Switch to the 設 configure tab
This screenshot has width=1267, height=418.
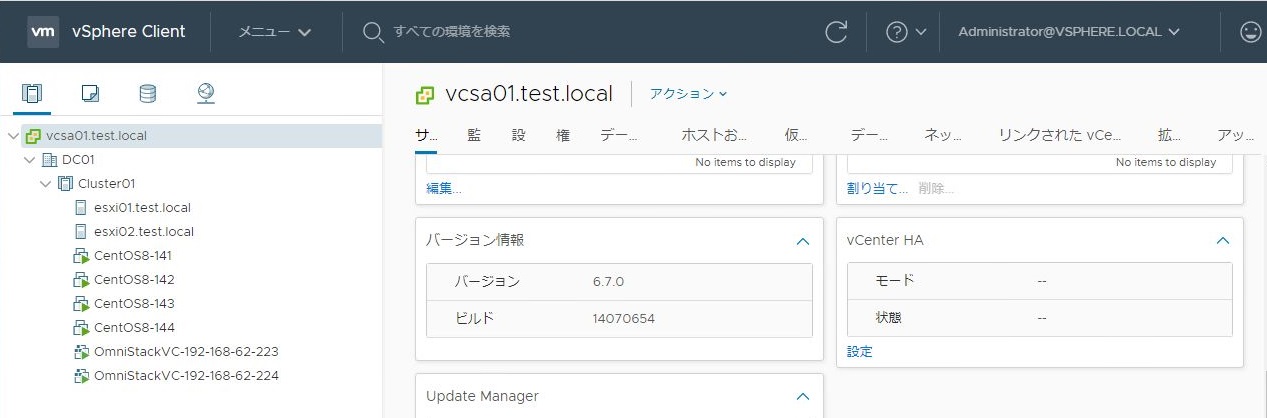(519, 137)
